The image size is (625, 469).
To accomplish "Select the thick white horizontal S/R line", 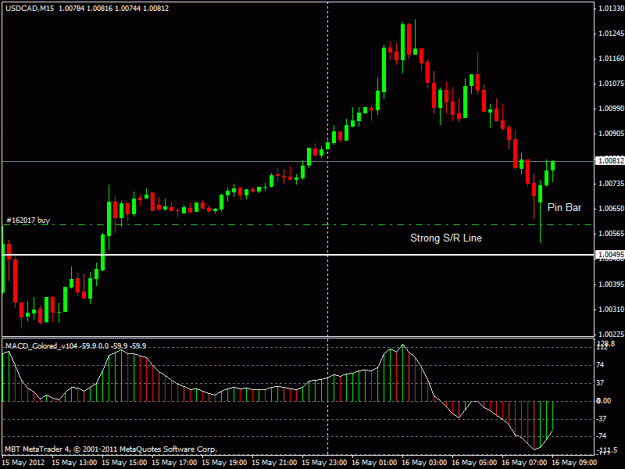I will 298,255.
